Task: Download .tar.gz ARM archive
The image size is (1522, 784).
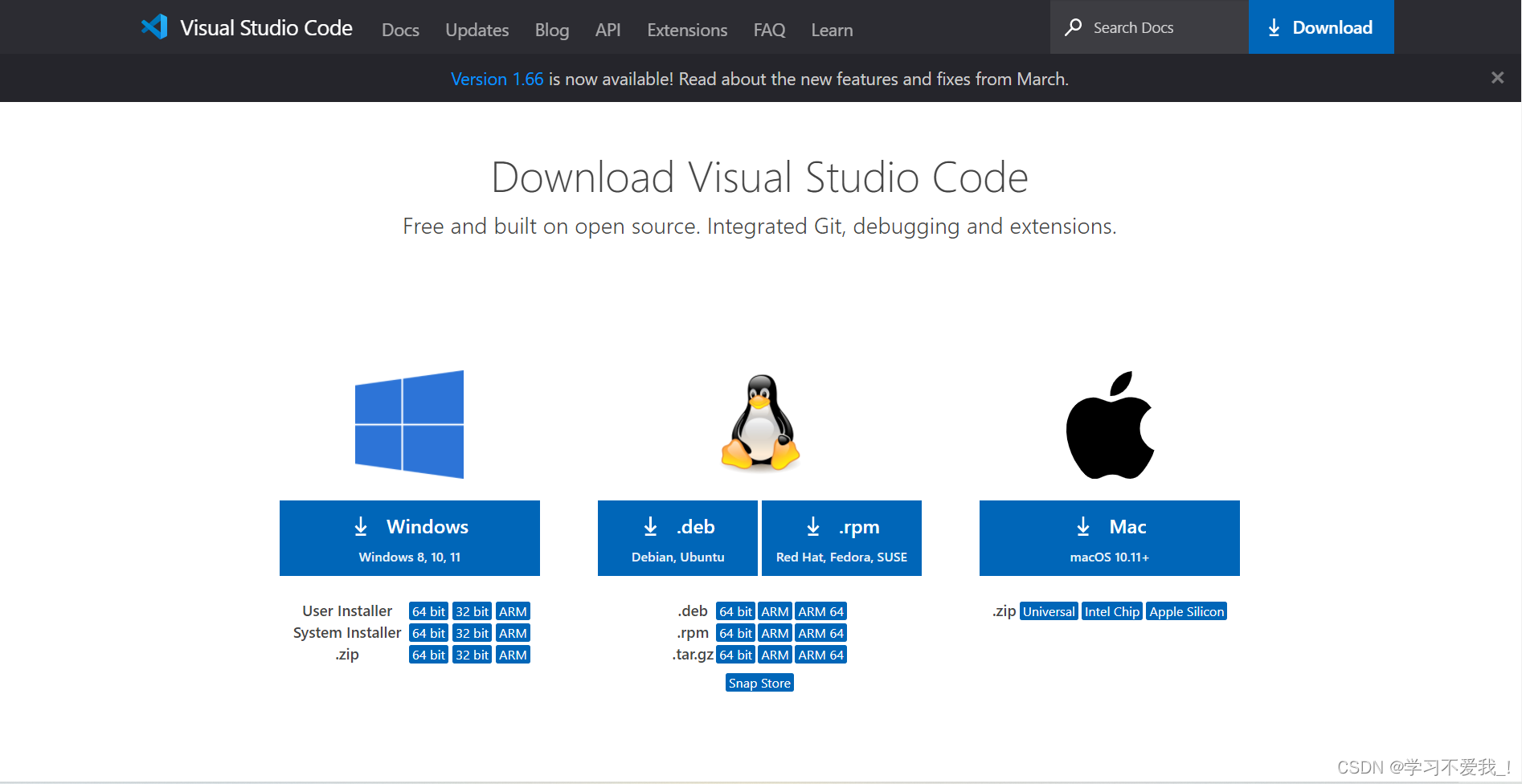Action: [775, 655]
